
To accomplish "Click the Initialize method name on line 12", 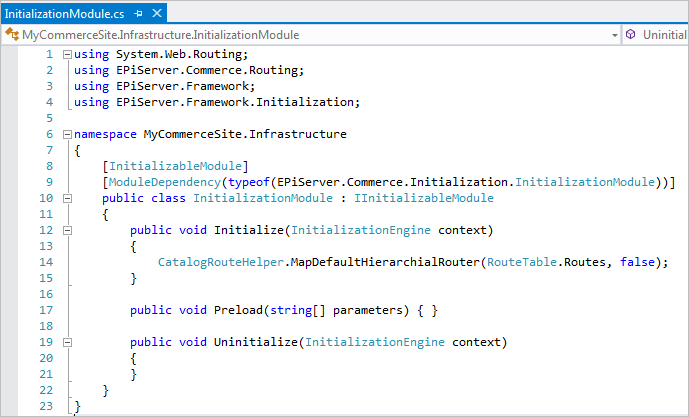I will [249, 230].
